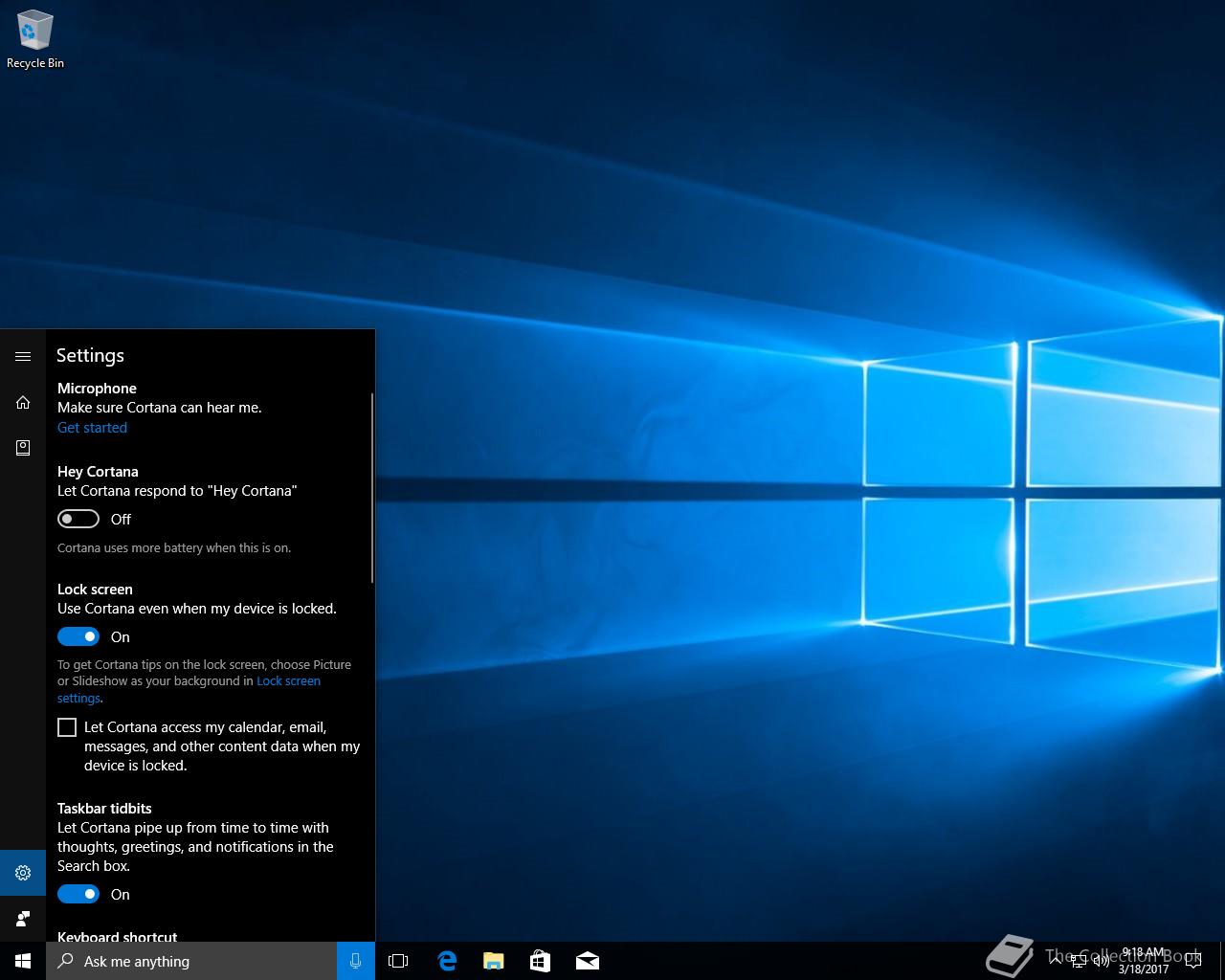The image size is (1225, 980).
Task: Turn off the Taskbar tidbits switch
Action: point(78,894)
